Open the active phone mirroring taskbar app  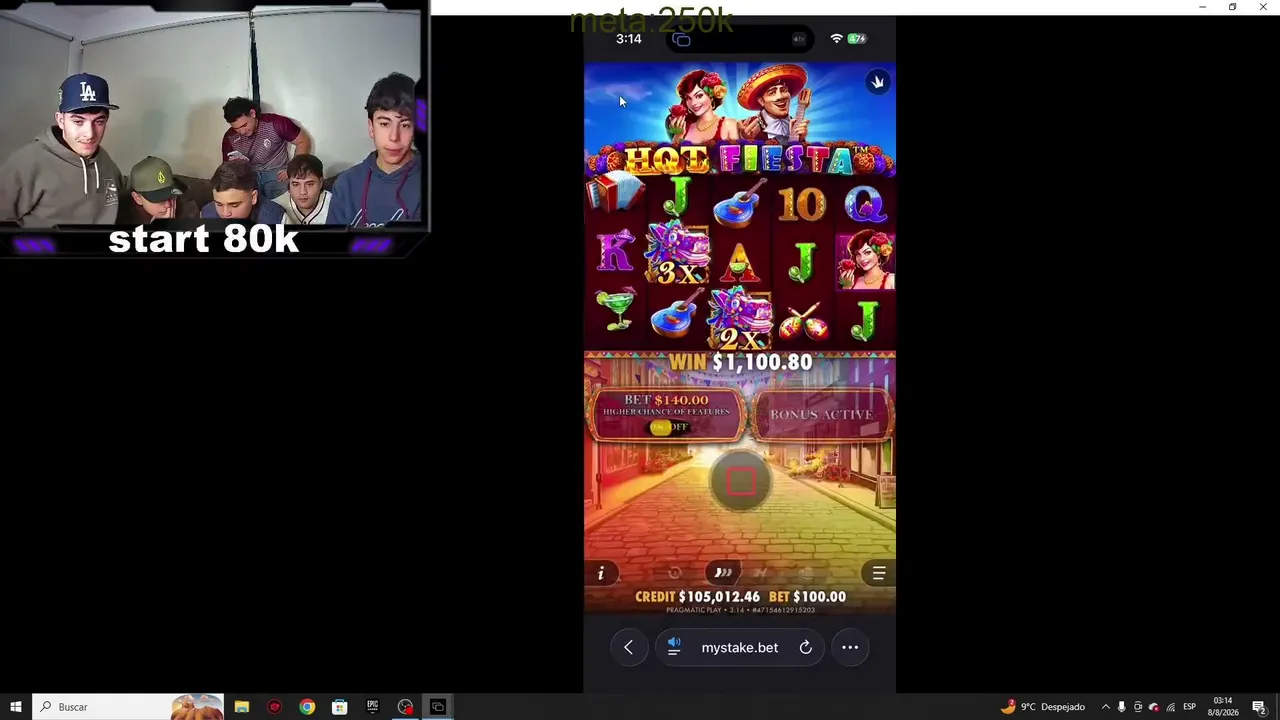click(438, 707)
